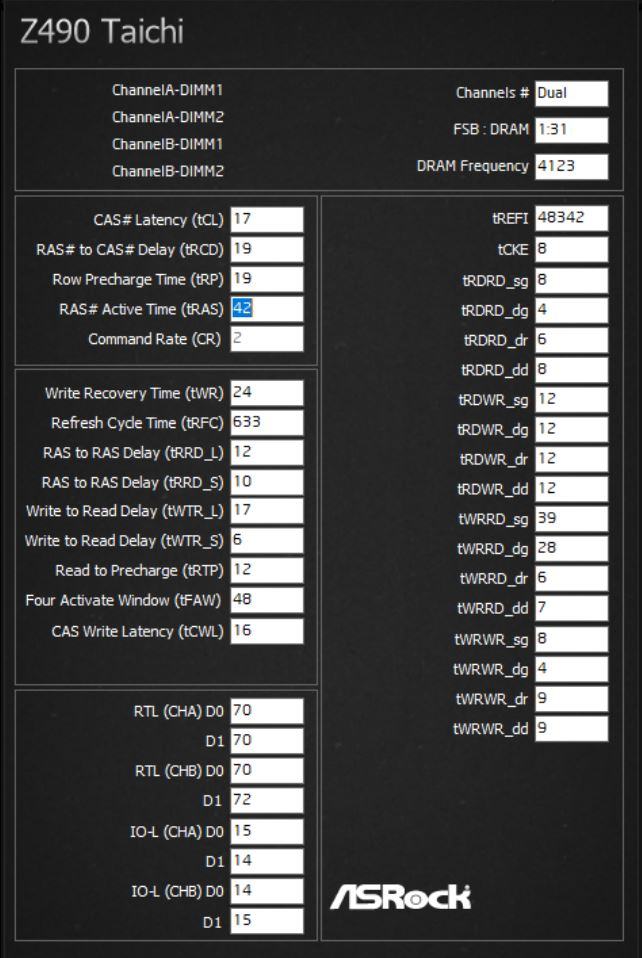Viewport: 642px width, 958px height.
Task: Select the tWRRD_dg field
Action: pos(572,549)
